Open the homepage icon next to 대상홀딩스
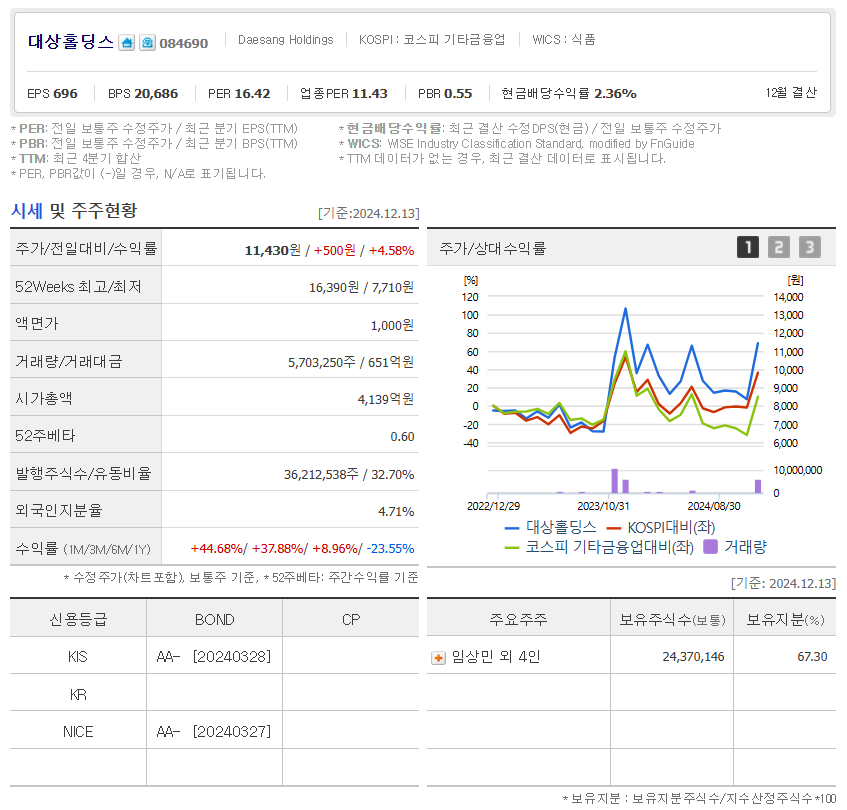This screenshot has width=847, height=810. pyautogui.click(x=126, y=42)
